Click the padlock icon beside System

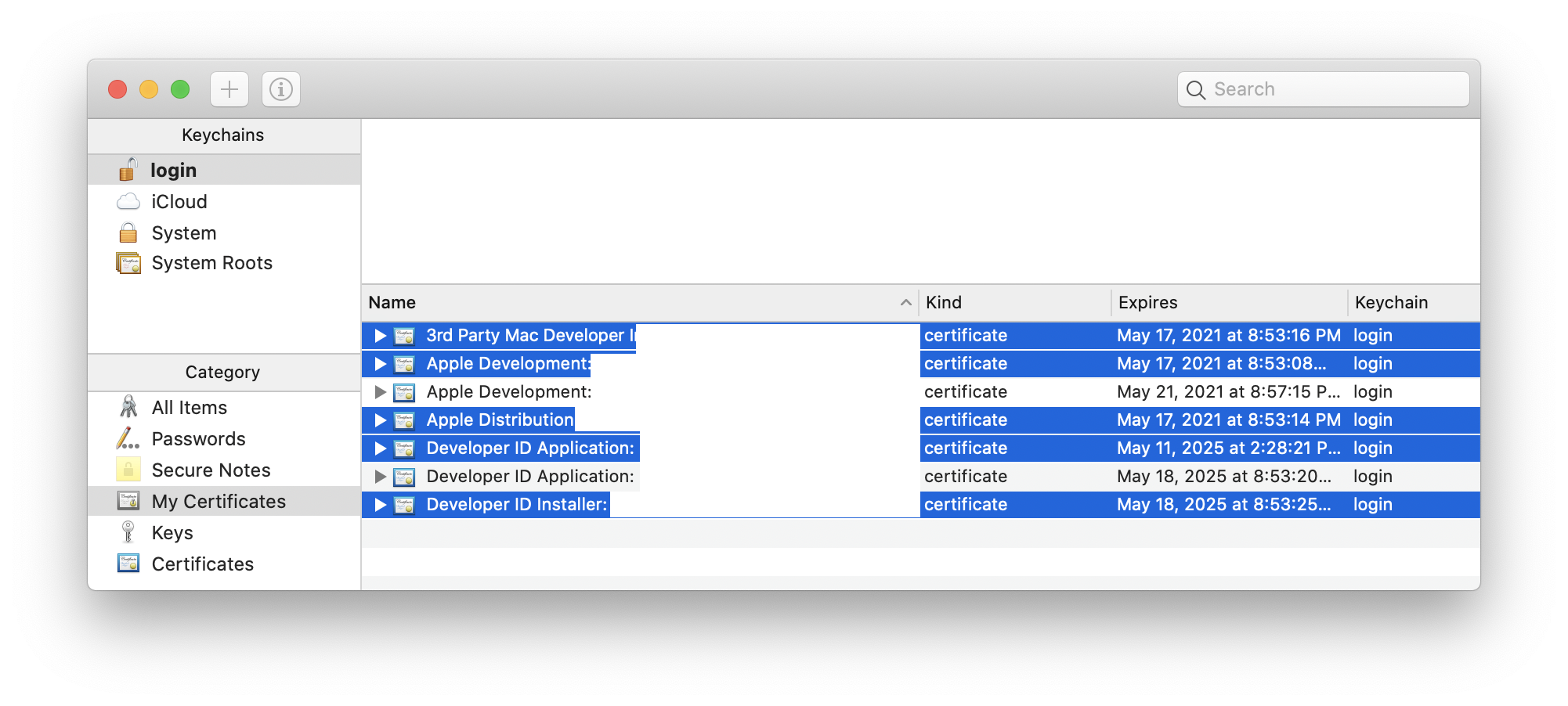[128, 232]
